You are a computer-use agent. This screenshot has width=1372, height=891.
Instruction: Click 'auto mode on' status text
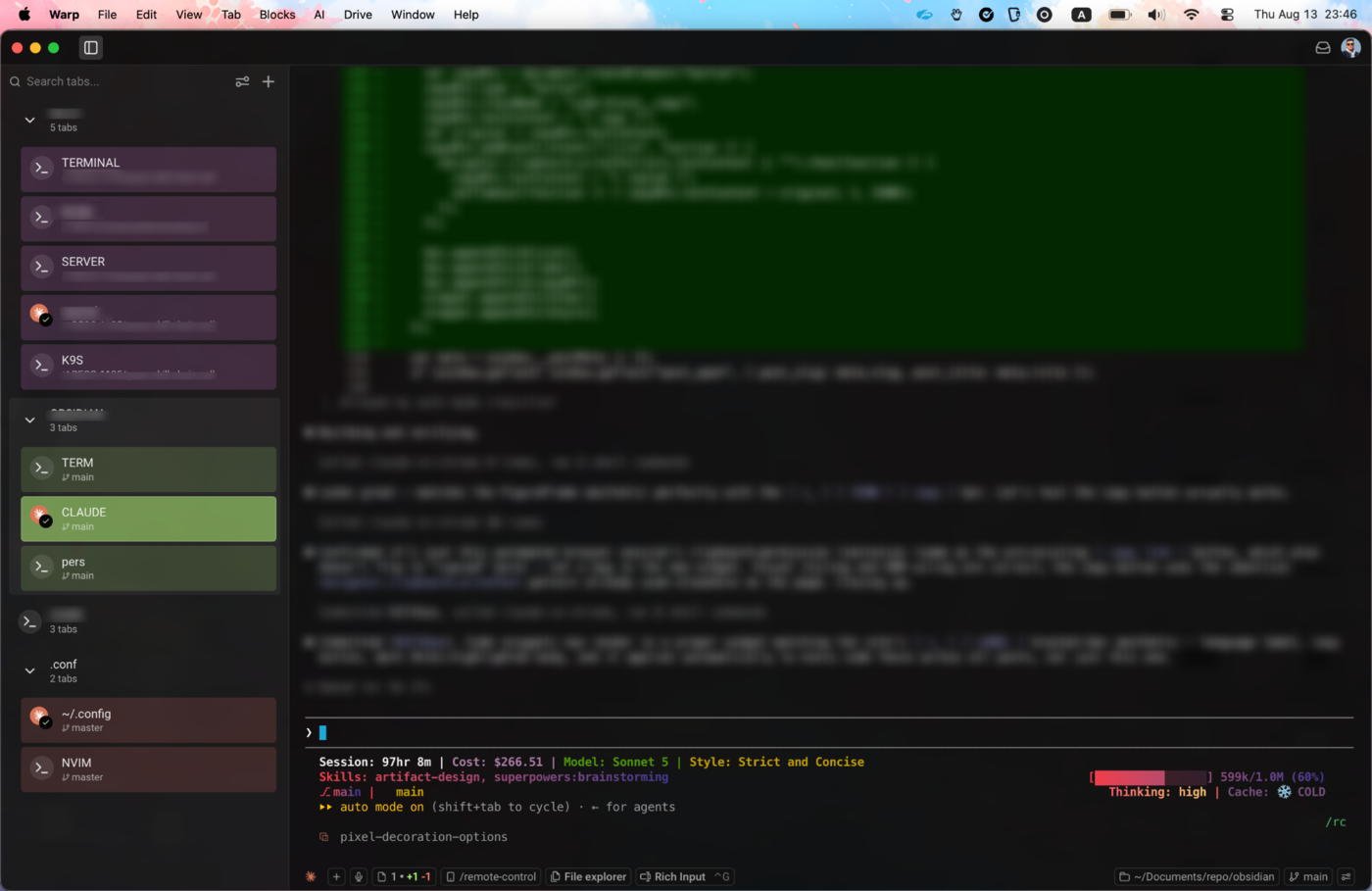tap(382, 807)
